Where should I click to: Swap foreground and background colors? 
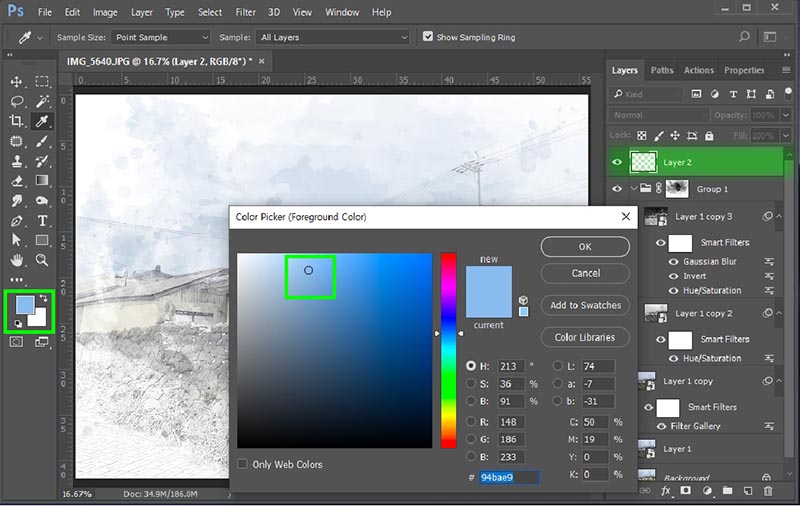43,298
